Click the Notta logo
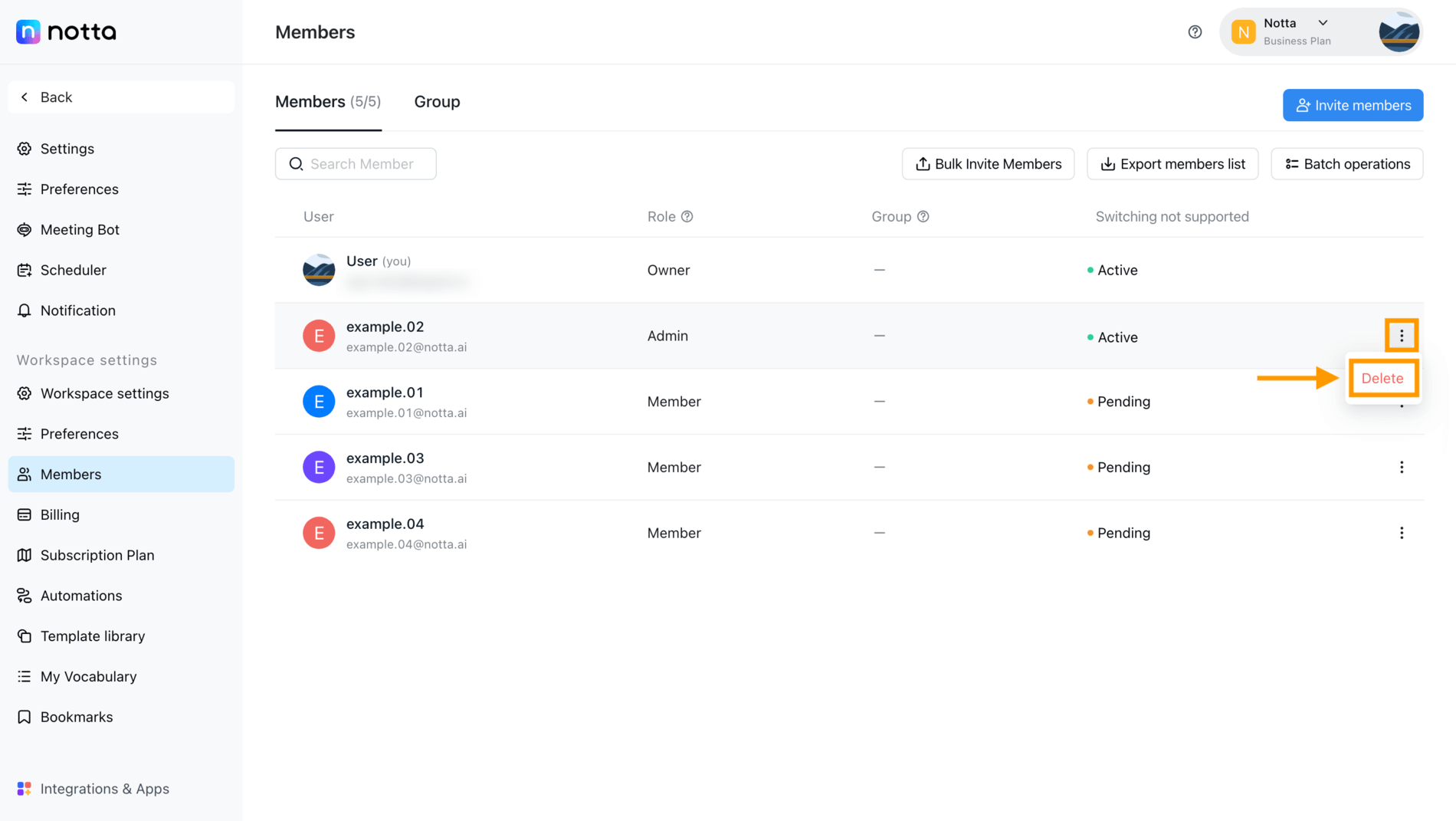Image resolution: width=1456 pixels, height=821 pixels. coord(66,31)
